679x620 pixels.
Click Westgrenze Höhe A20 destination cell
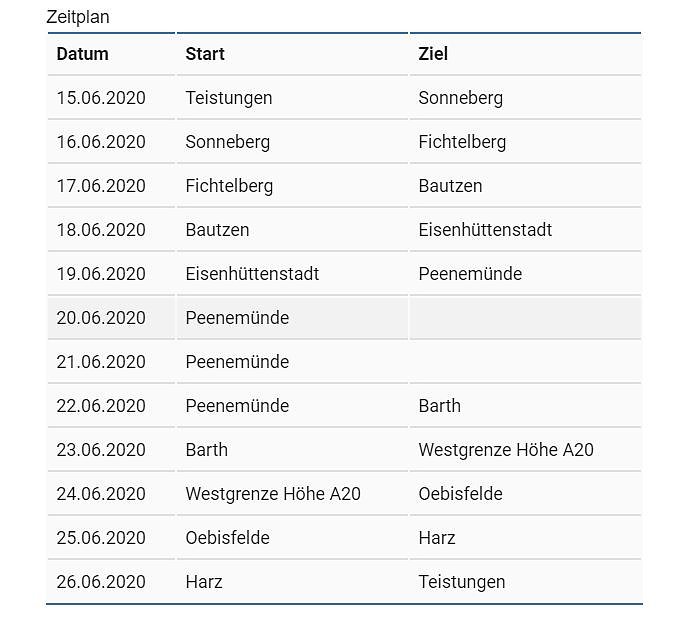pos(506,450)
